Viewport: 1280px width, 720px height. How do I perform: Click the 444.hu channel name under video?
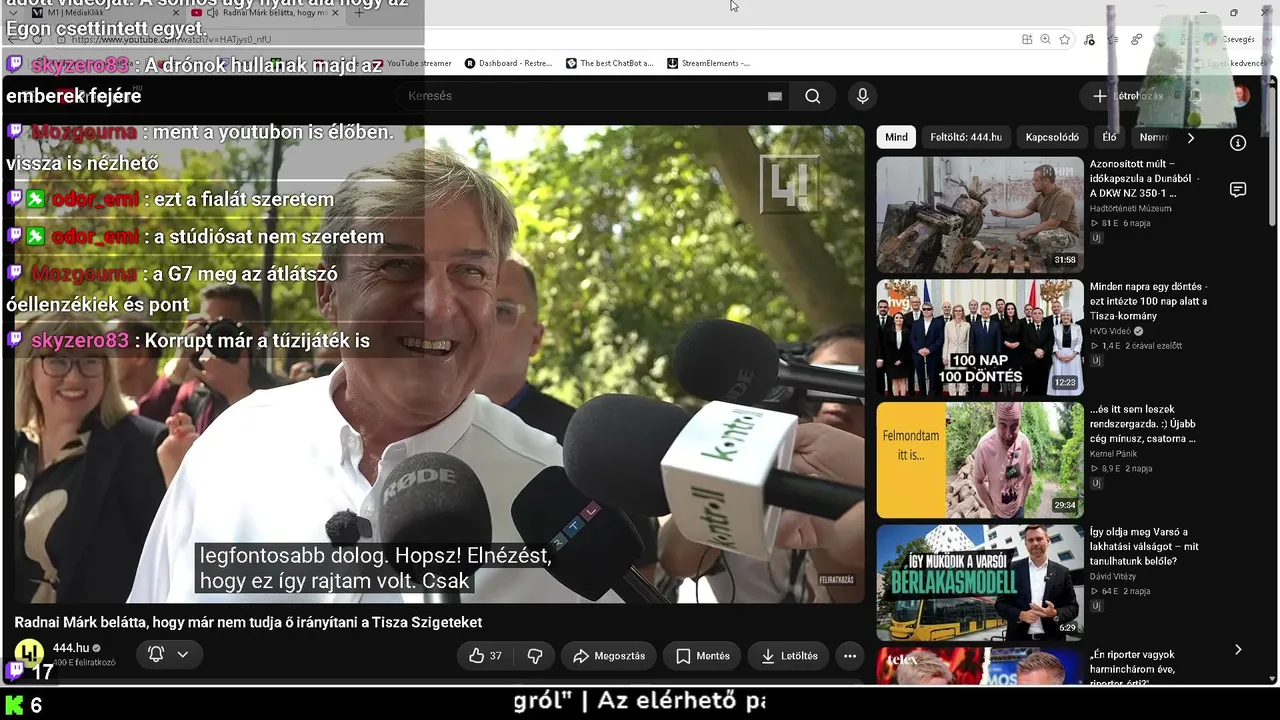click(70, 648)
